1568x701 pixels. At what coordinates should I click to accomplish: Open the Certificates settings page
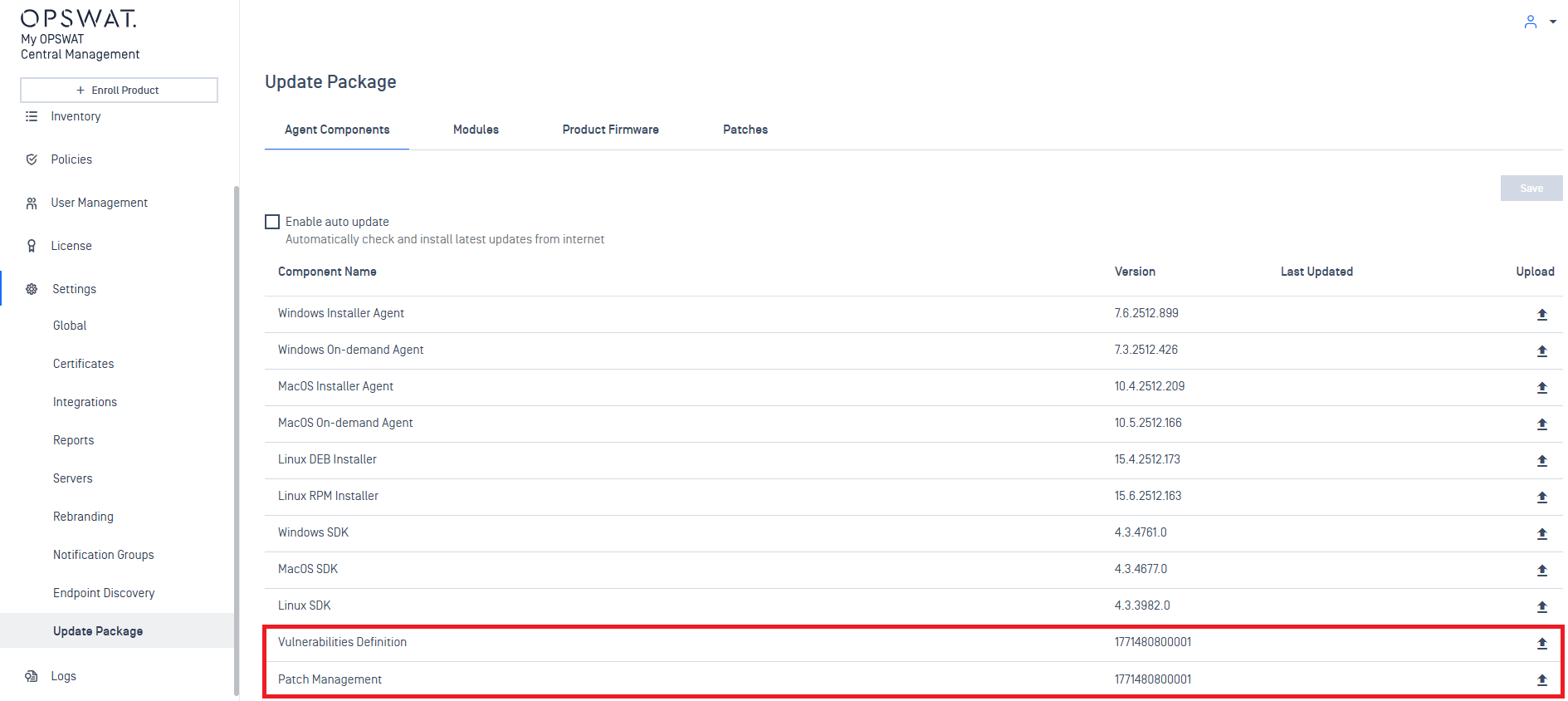click(83, 364)
